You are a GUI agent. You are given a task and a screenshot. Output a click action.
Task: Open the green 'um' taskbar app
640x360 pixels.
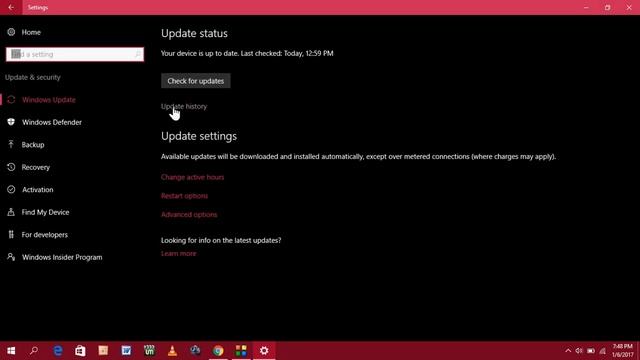click(149, 351)
